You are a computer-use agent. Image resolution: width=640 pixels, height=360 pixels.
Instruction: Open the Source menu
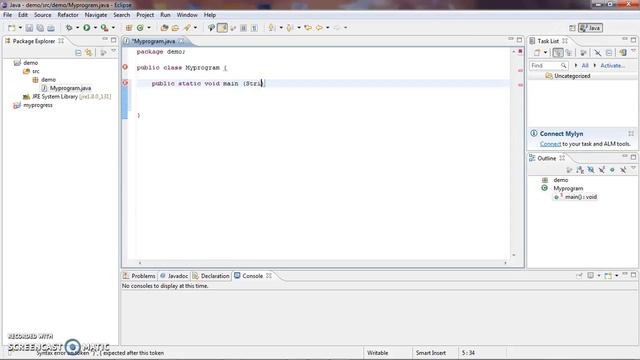(42, 15)
